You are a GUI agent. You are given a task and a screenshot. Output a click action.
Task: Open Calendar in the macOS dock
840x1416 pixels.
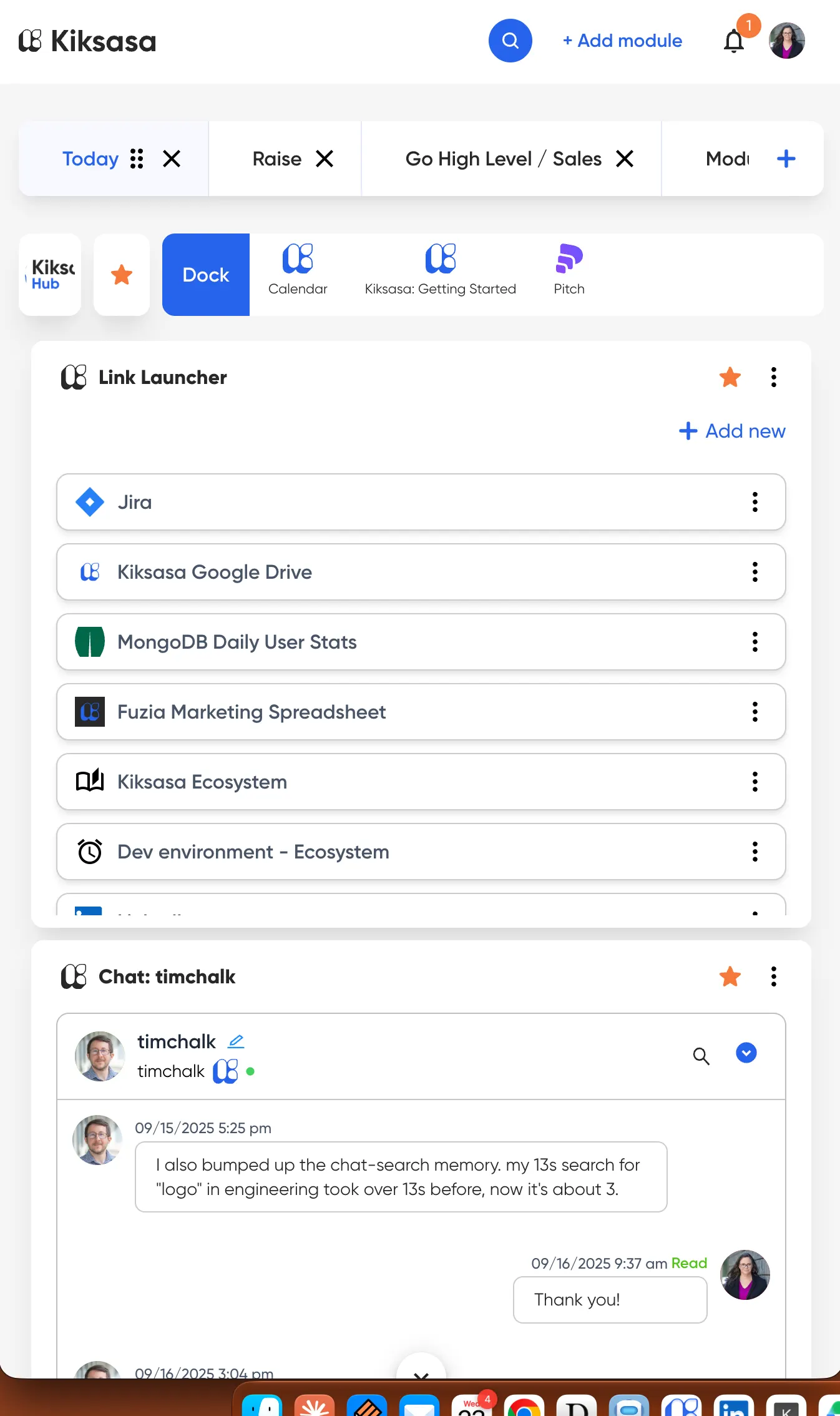coord(472,1405)
